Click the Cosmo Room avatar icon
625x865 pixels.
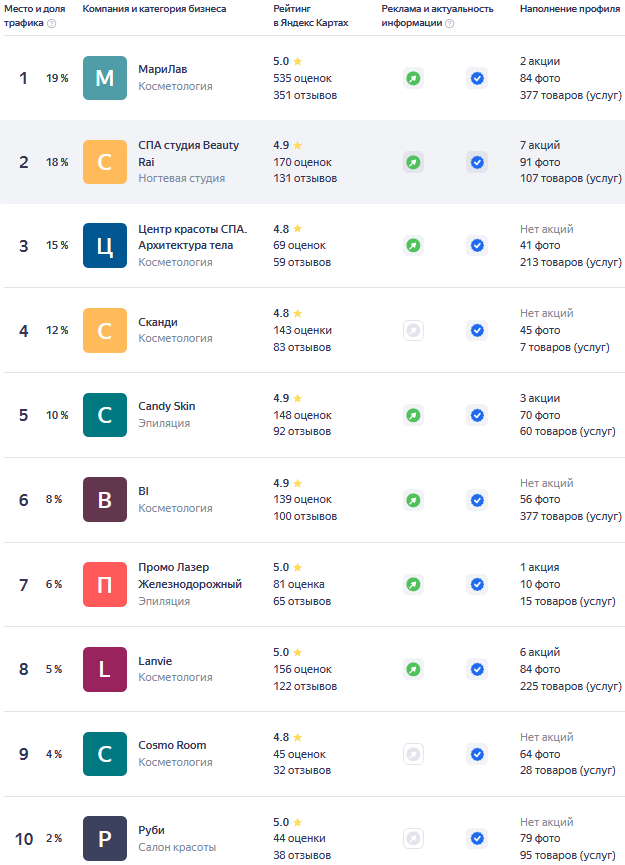105,754
